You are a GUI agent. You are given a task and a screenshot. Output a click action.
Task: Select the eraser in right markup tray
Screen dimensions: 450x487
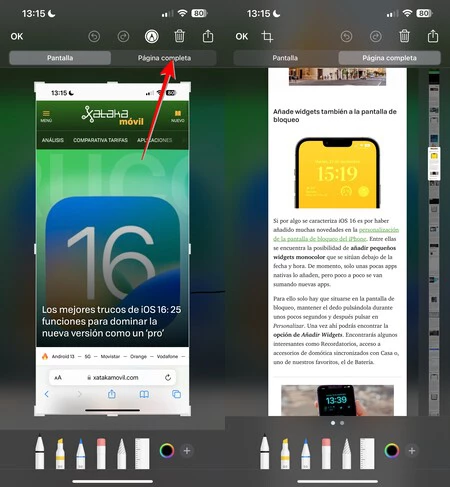(326, 453)
